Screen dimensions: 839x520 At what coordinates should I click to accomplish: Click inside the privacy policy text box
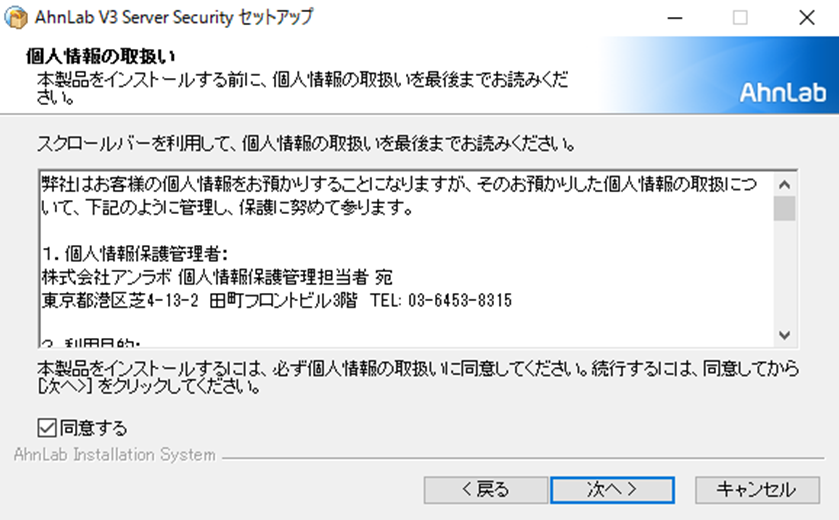(x=407, y=259)
